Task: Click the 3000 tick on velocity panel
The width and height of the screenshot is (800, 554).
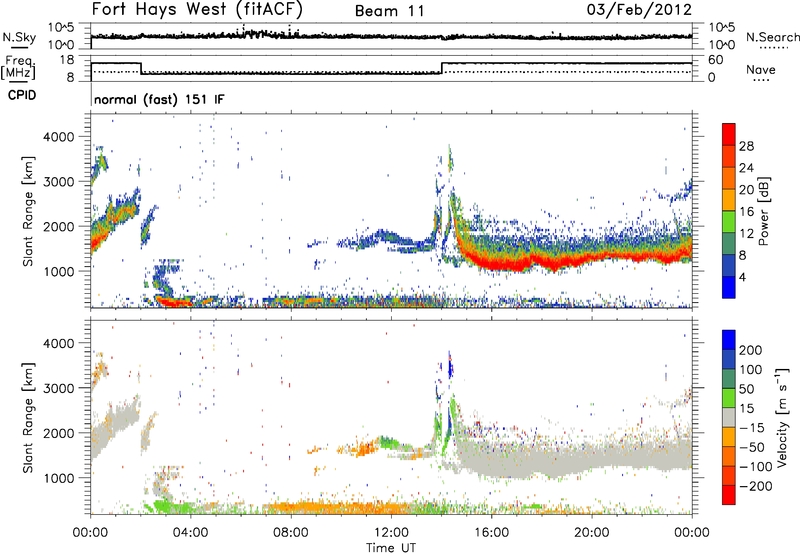Action: [x=59, y=388]
